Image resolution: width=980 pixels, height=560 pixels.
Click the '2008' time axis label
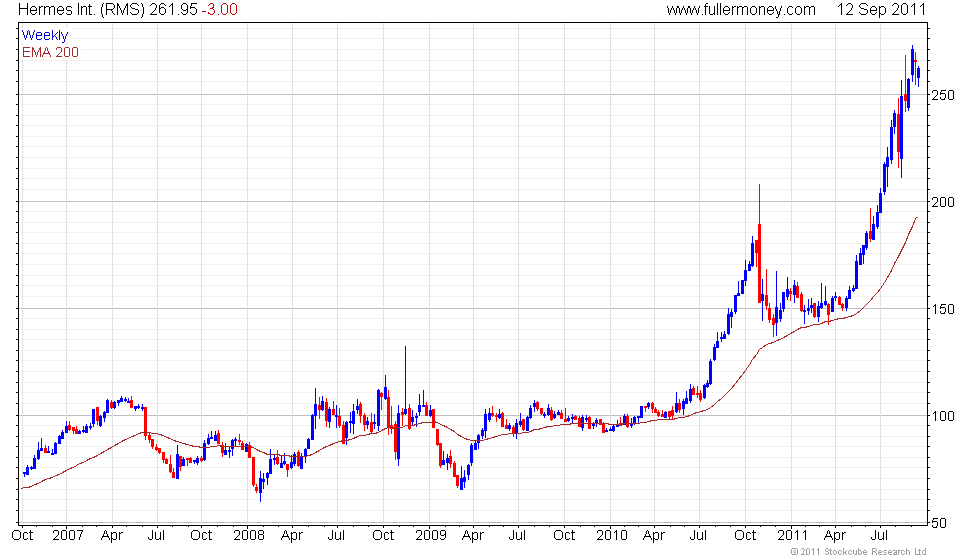click(249, 536)
